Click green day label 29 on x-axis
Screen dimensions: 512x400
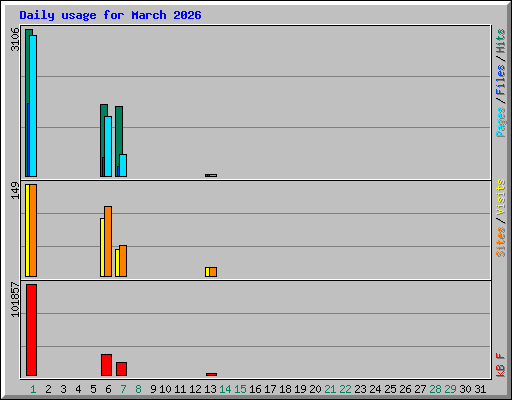click(450, 389)
